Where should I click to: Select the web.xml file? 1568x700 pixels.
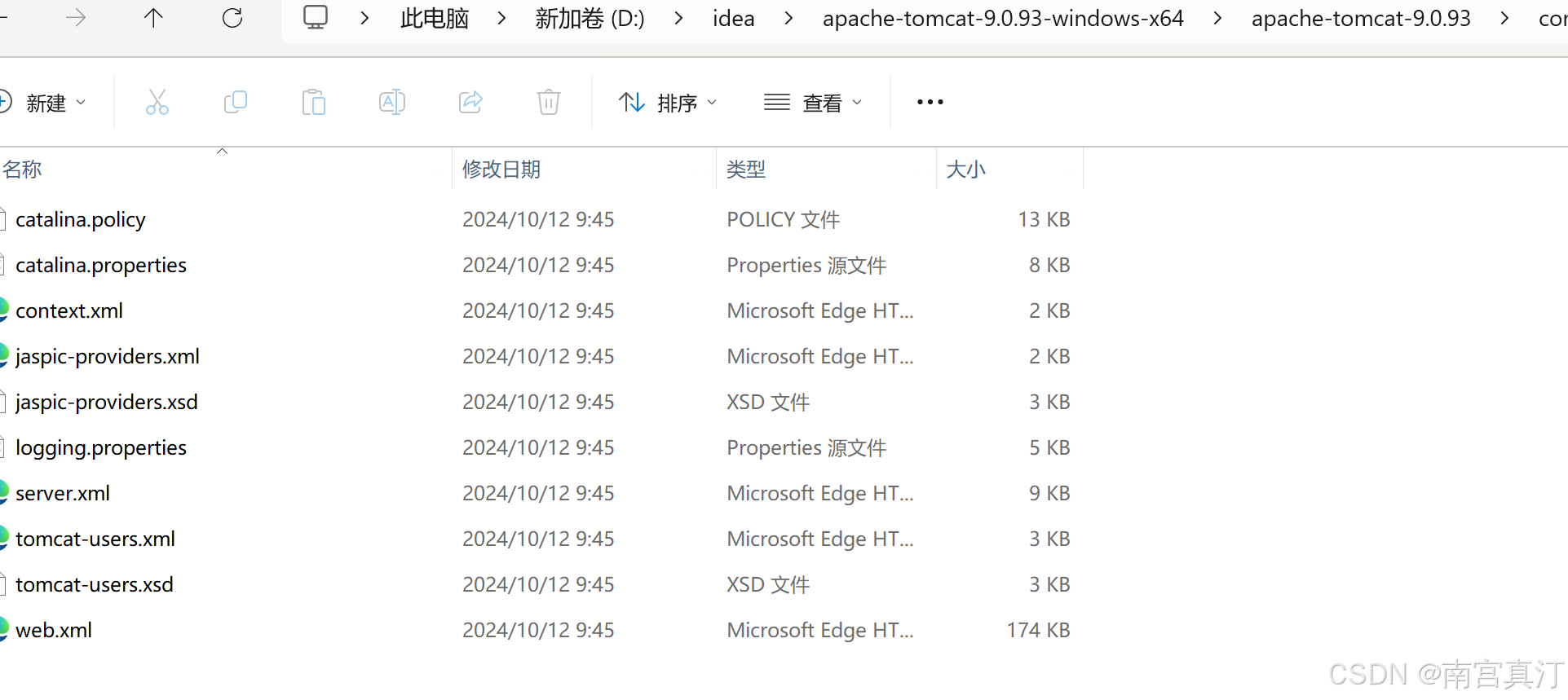coord(54,630)
